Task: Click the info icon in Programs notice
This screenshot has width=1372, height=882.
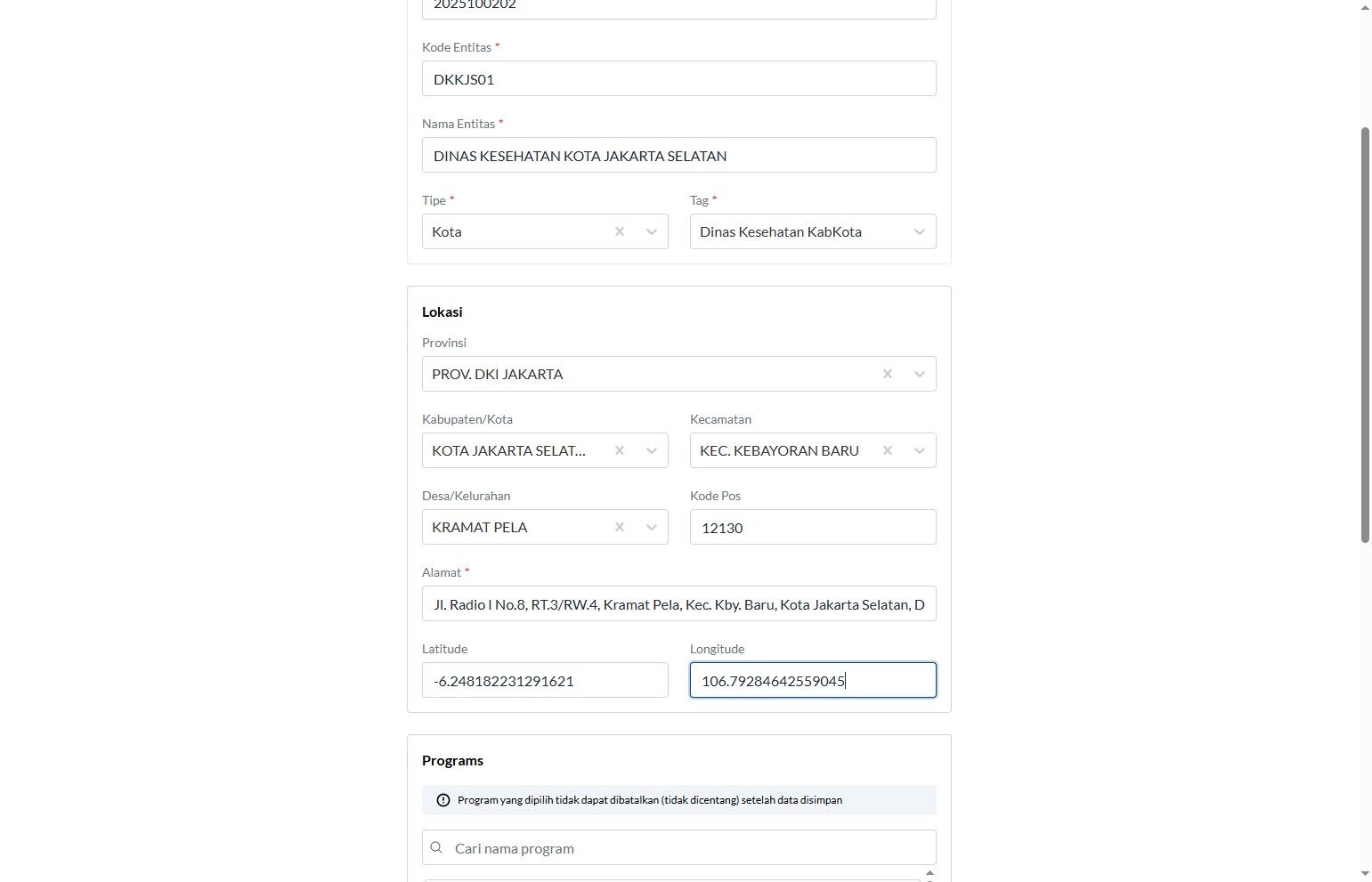Action: (443, 800)
